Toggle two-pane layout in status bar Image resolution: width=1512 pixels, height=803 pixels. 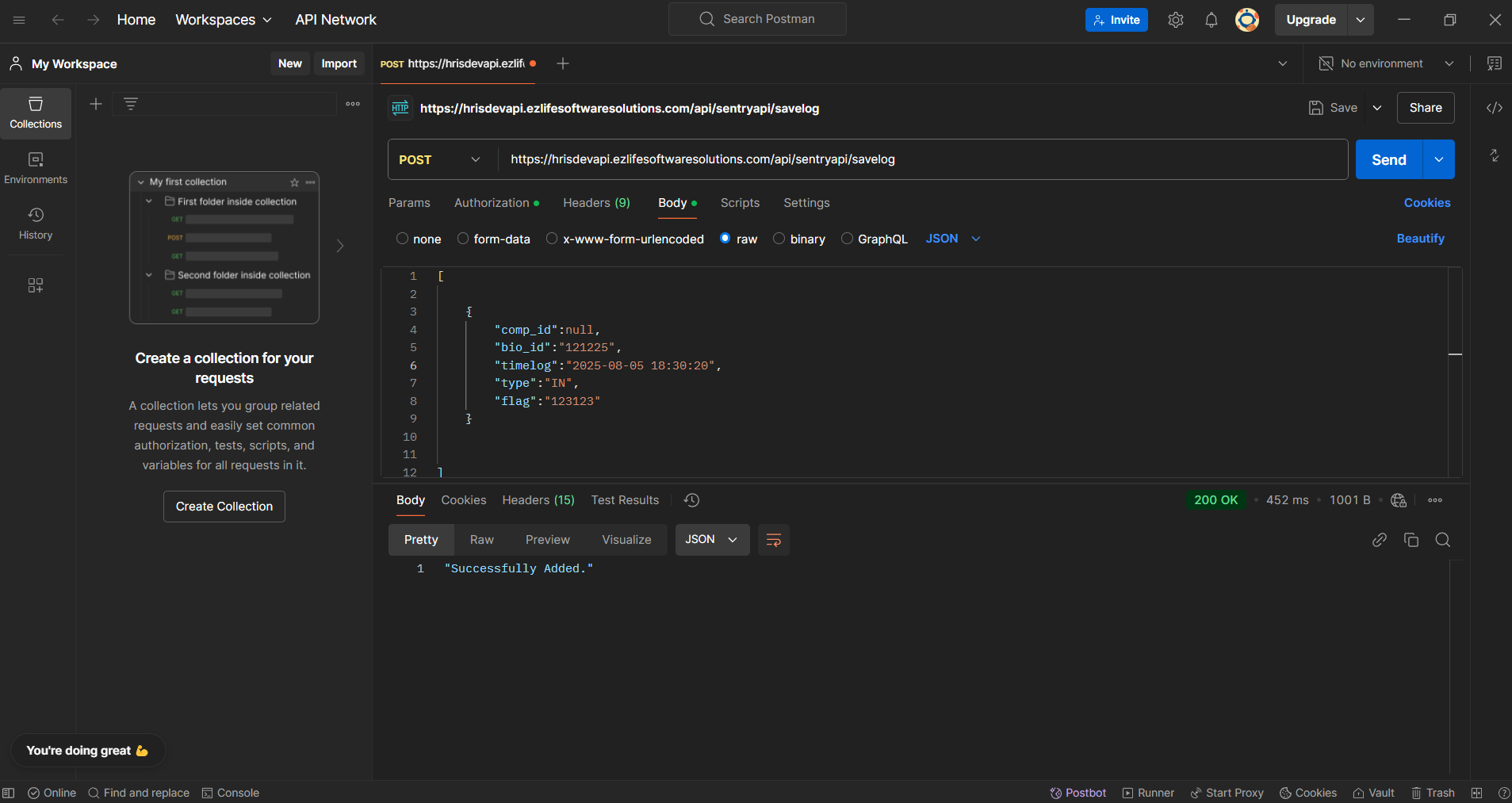[1476, 793]
